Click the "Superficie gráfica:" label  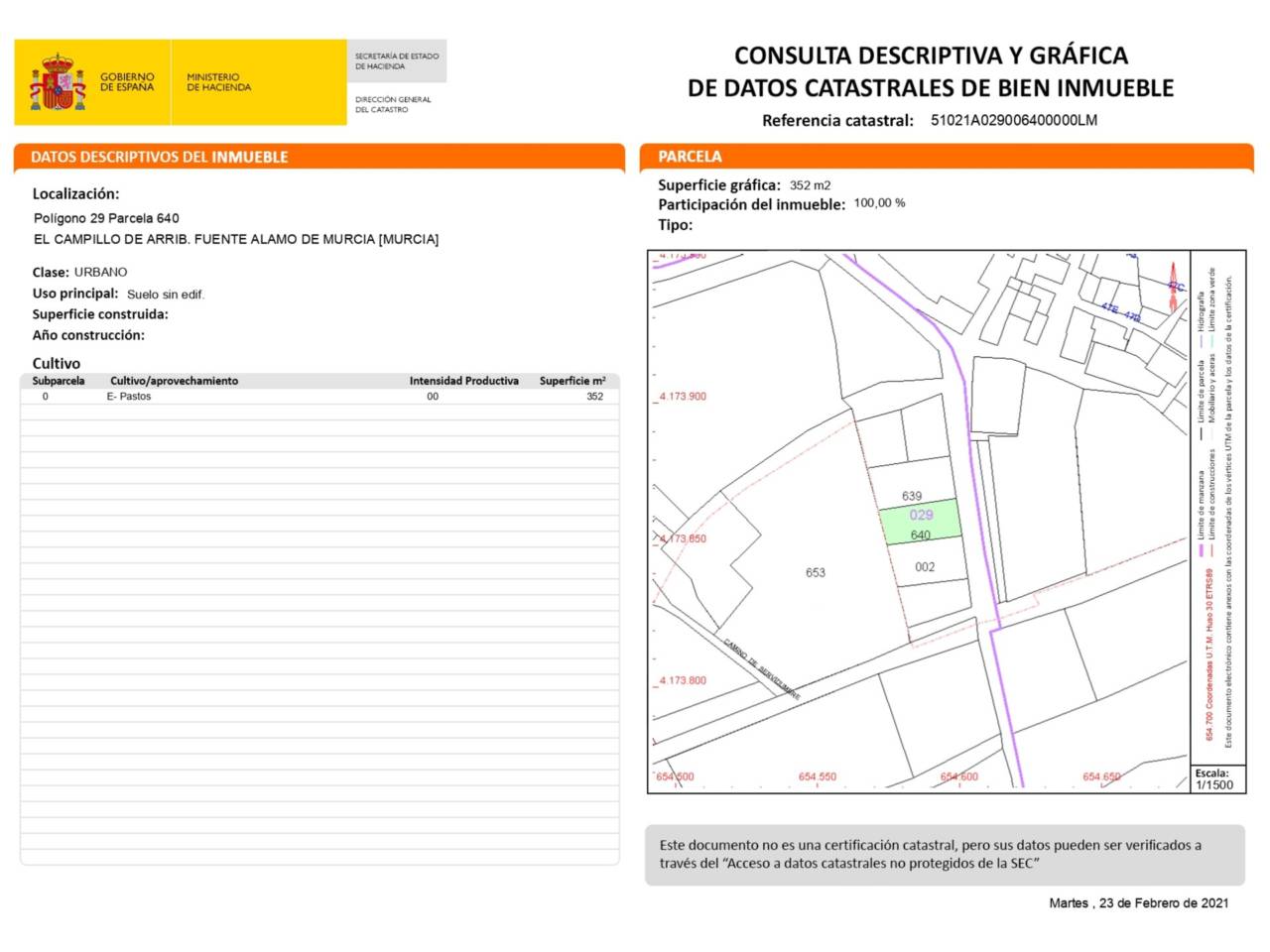719,185
